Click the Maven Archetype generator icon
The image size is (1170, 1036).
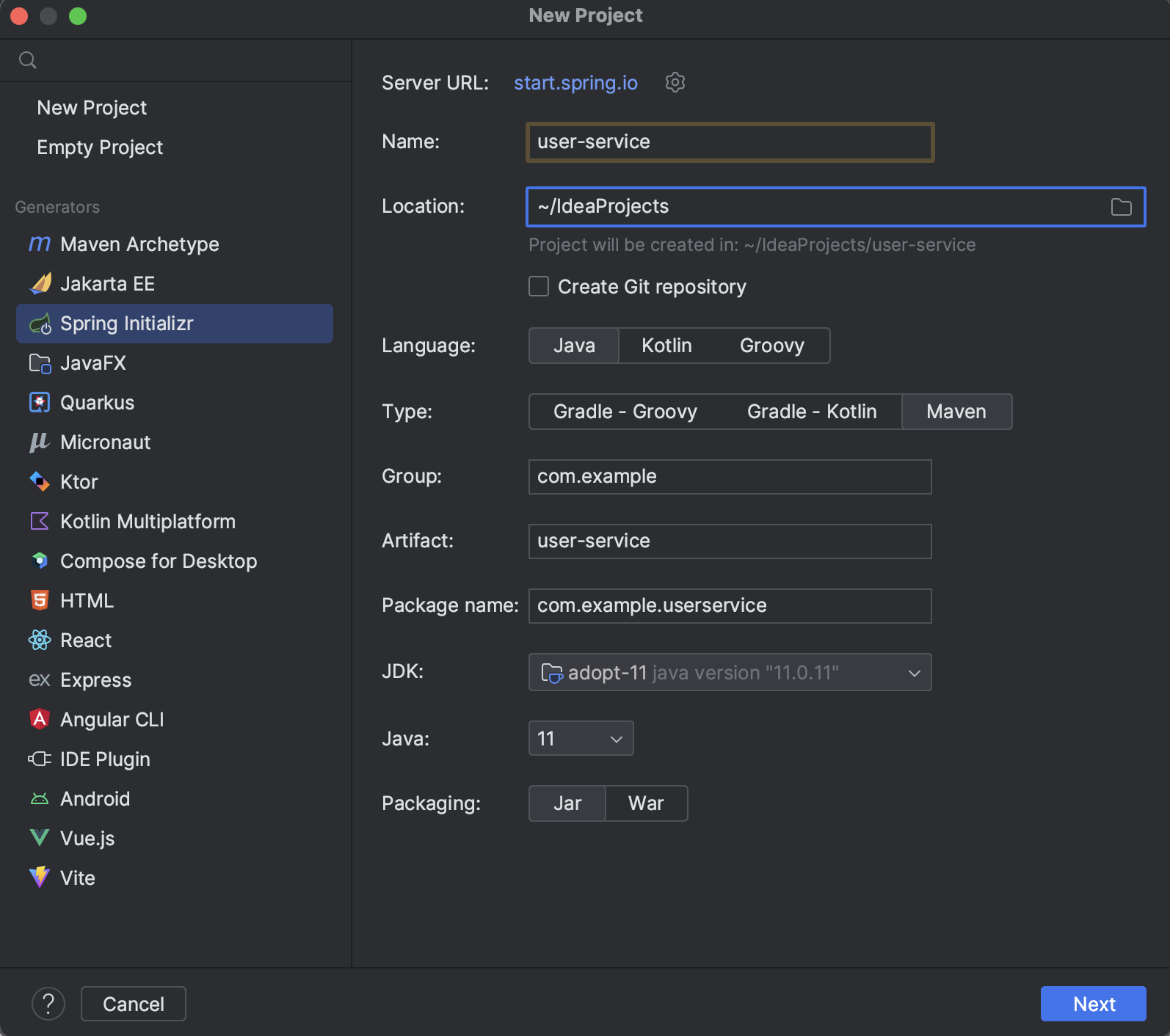pos(40,244)
